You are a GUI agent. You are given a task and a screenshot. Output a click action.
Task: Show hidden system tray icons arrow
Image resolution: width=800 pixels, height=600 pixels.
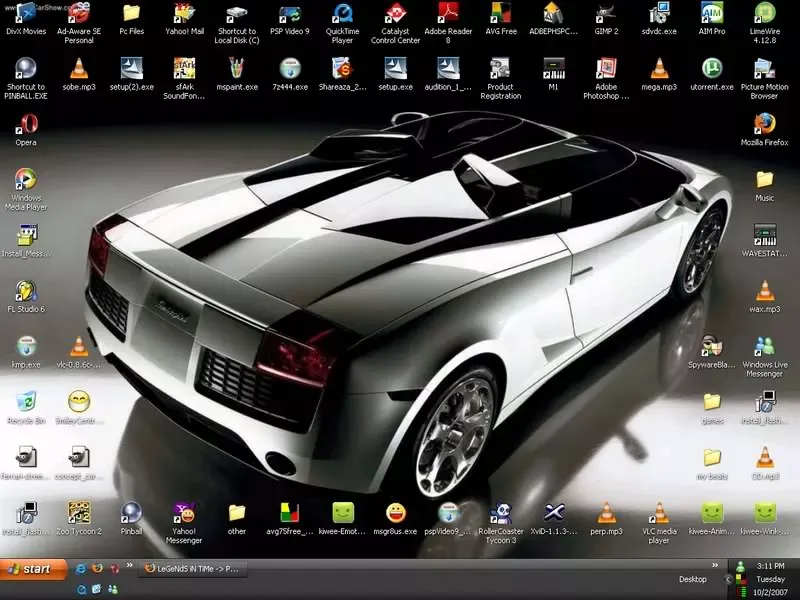point(728,579)
